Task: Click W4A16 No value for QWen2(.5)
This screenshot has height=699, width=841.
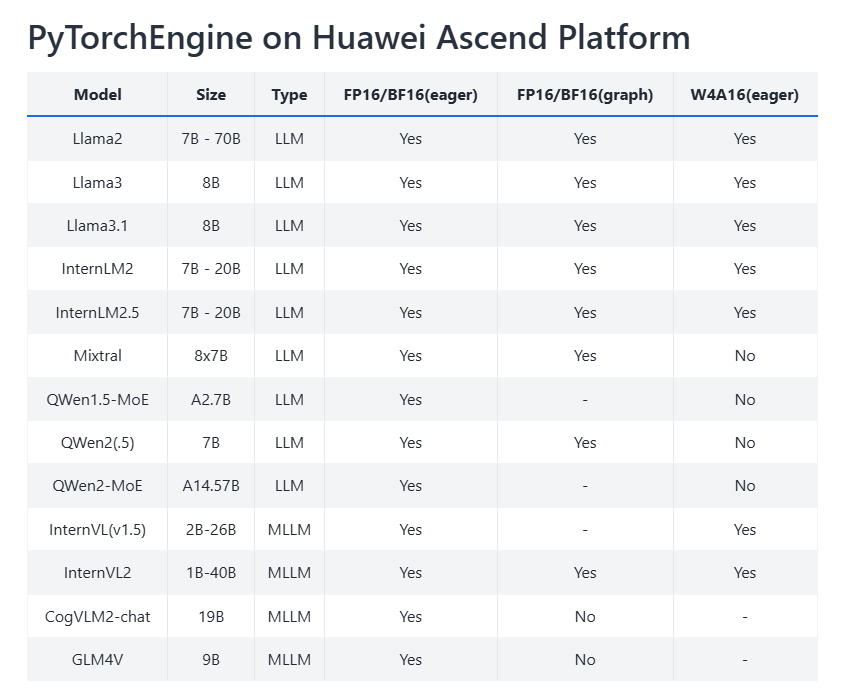Action: point(744,443)
